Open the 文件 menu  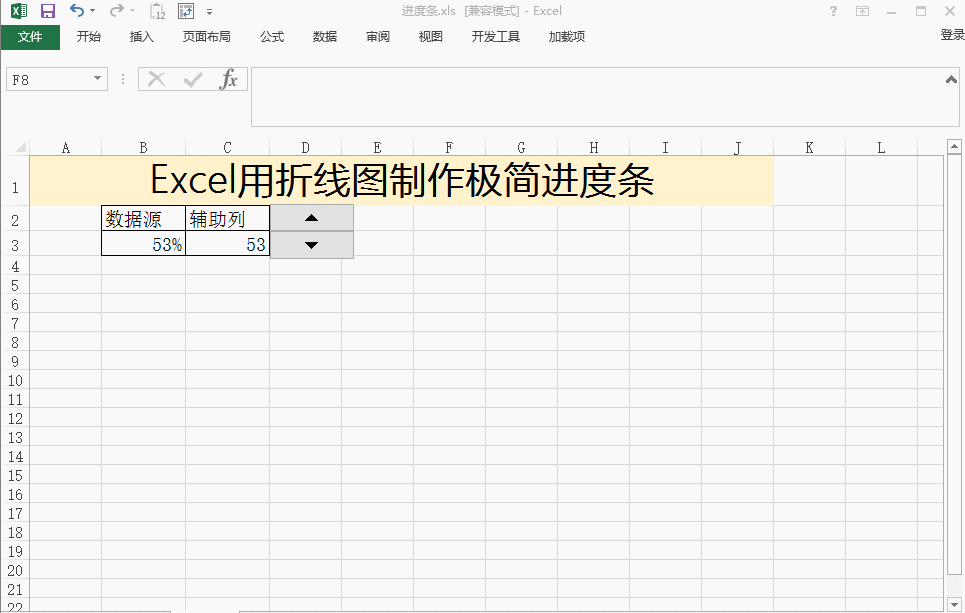31,36
